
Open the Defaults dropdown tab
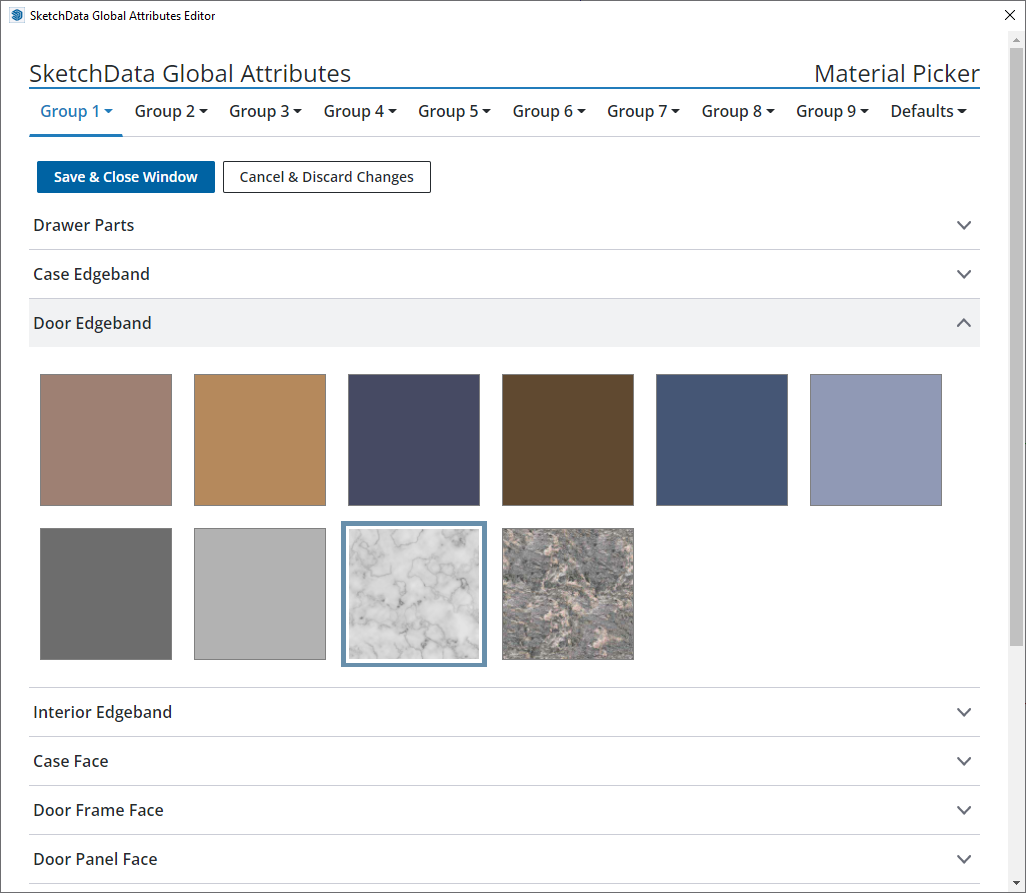pyautogui.click(x=928, y=111)
